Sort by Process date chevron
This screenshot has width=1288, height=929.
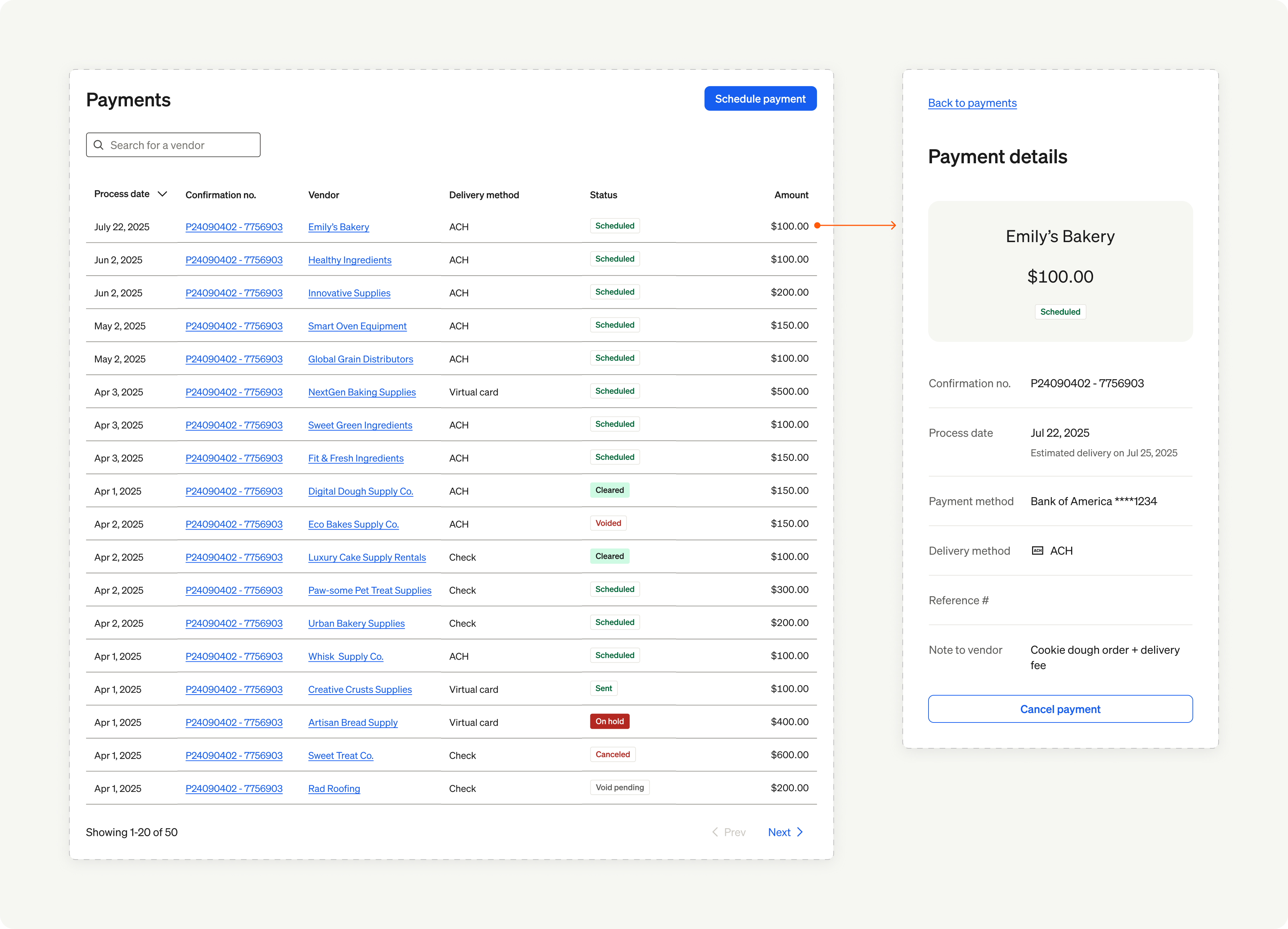click(162, 194)
